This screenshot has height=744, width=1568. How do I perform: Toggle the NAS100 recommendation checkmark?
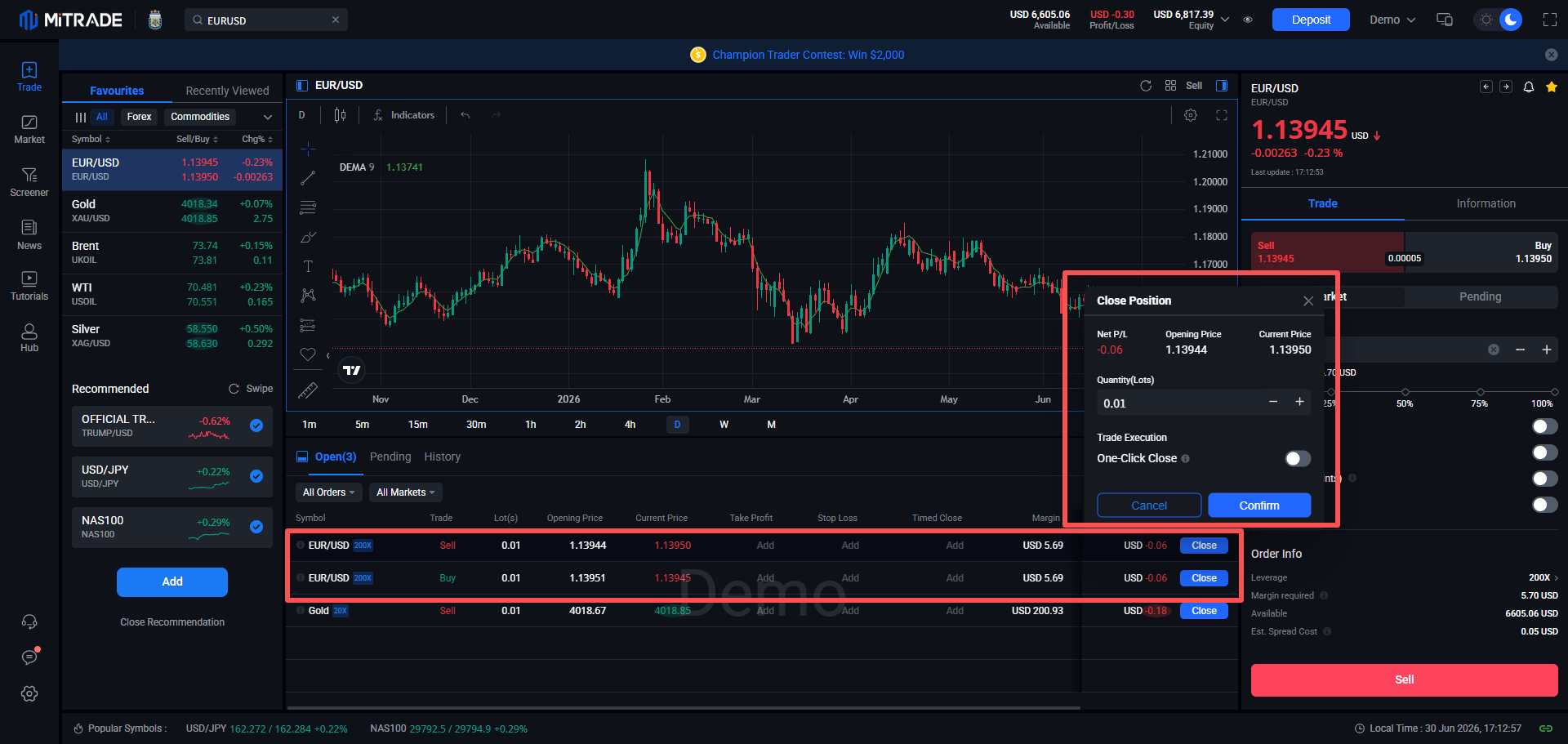(256, 527)
